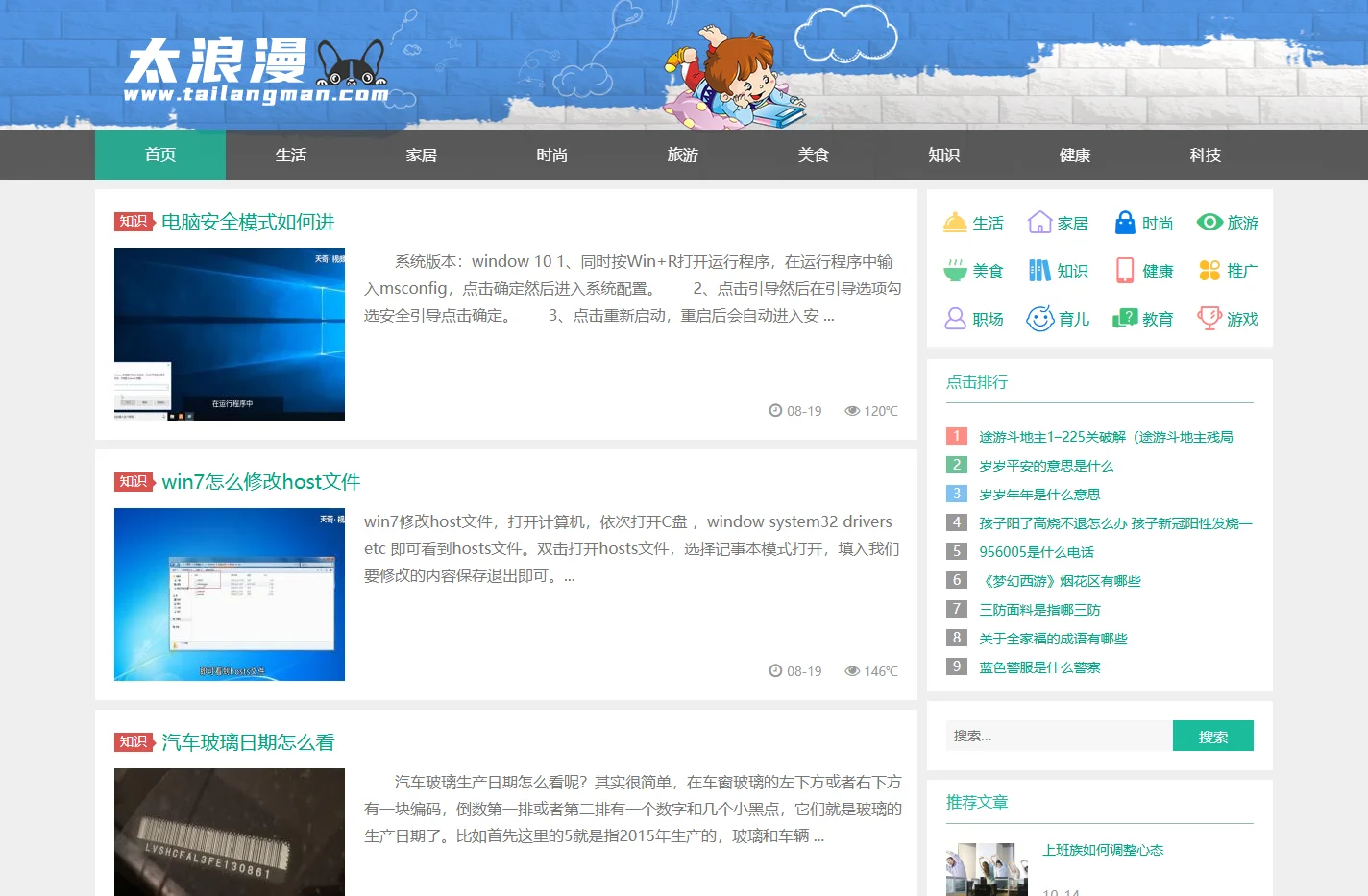
Task: Open the 家居 navigation tab
Action: click(422, 155)
